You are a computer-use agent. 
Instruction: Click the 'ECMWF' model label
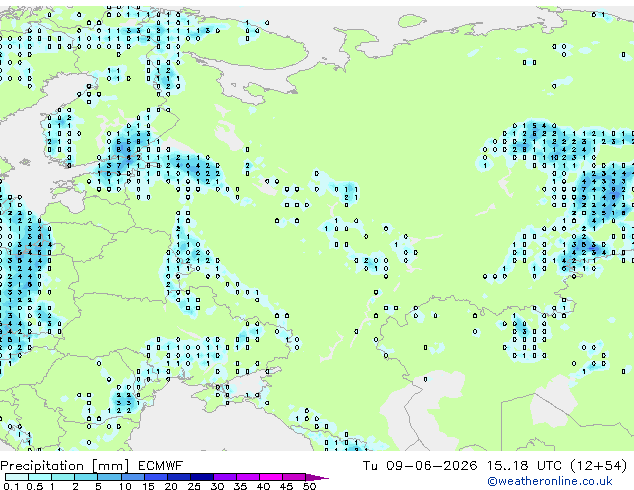pos(161,466)
